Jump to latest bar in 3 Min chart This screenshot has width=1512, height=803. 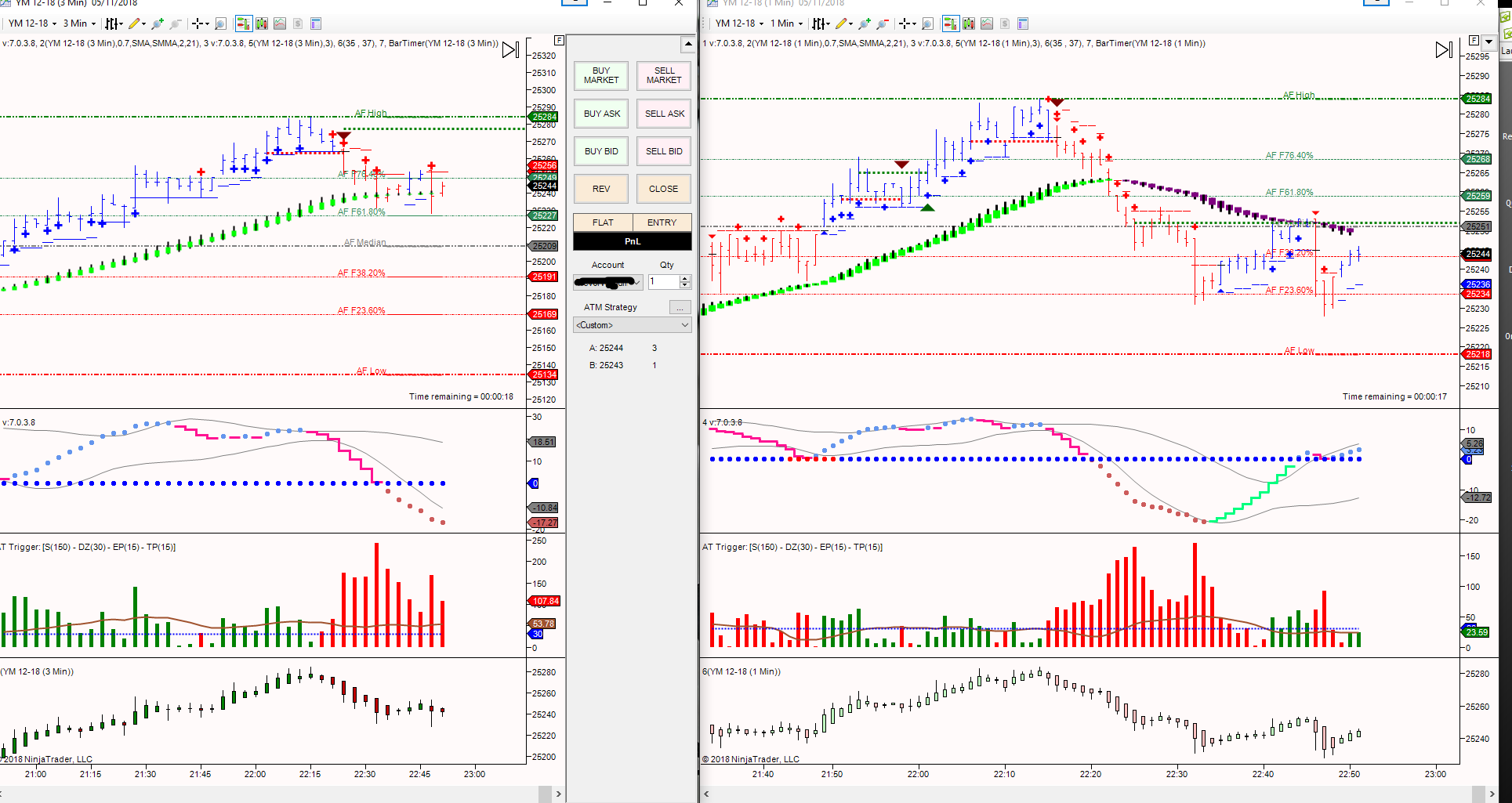click(x=510, y=50)
